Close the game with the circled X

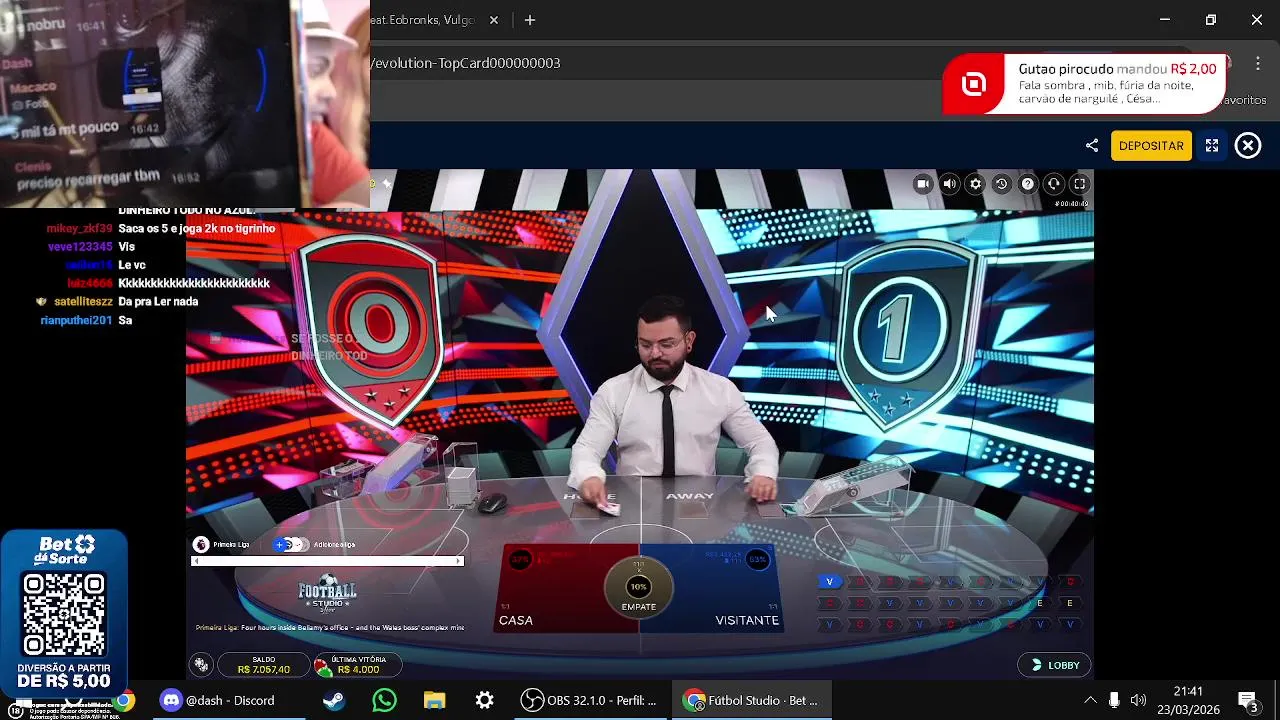[x=1248, y=146]
